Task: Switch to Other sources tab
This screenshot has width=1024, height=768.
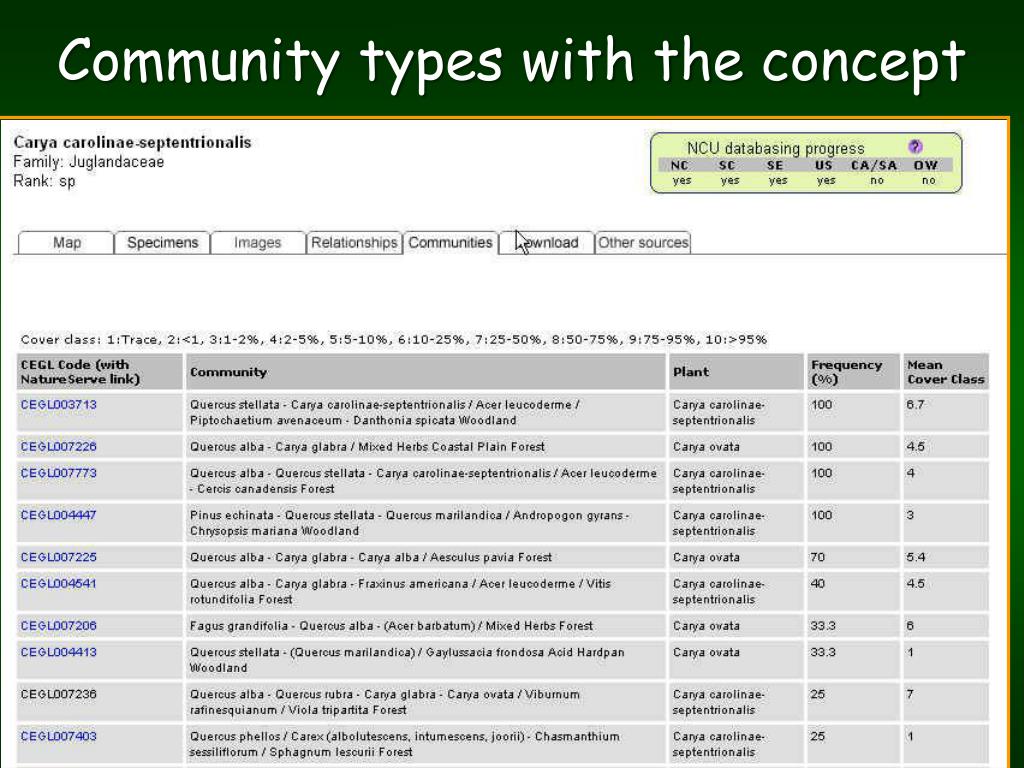Action: (x=643, y=242)
